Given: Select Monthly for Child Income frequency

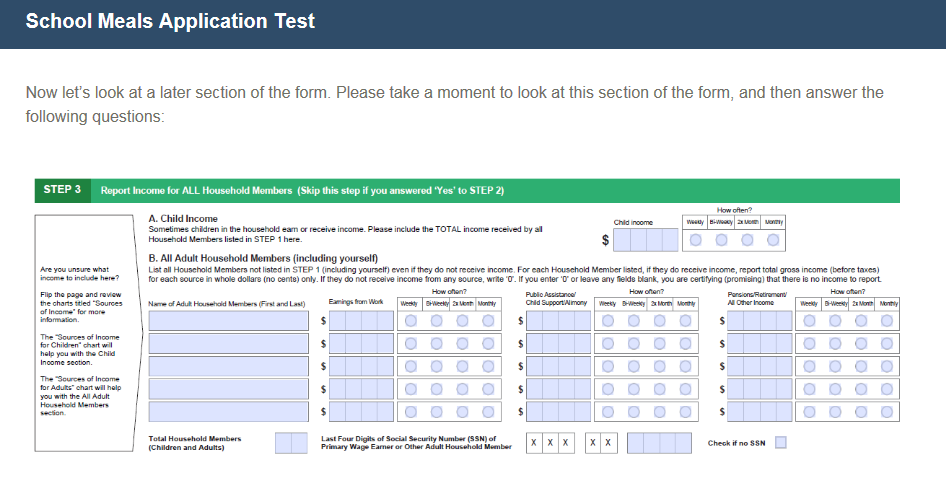Looking at the screenshot, I should 774,241.
